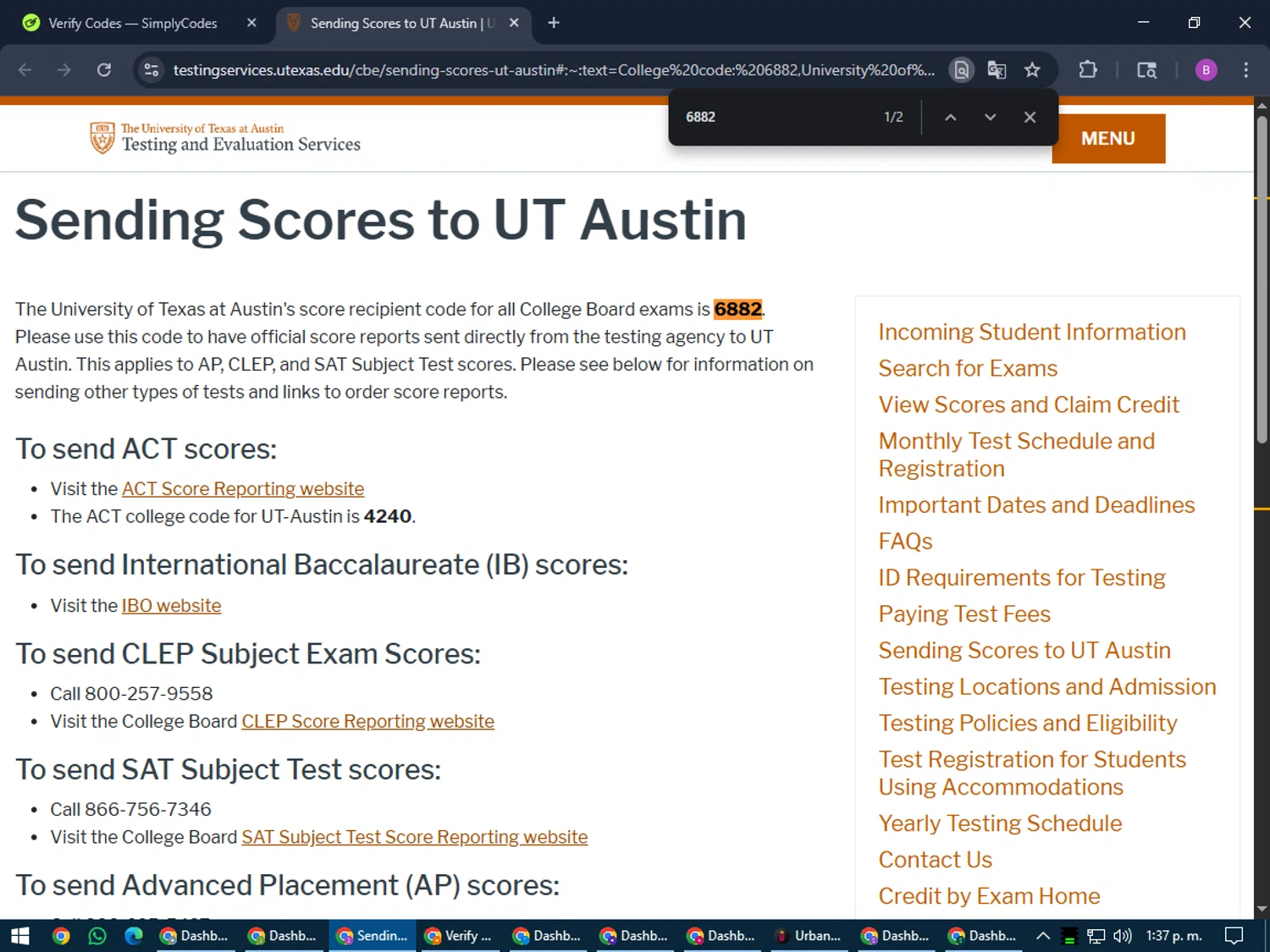Screen dimensions: 1270x952
Task: Close the find bar
Action: [1030, 117]
